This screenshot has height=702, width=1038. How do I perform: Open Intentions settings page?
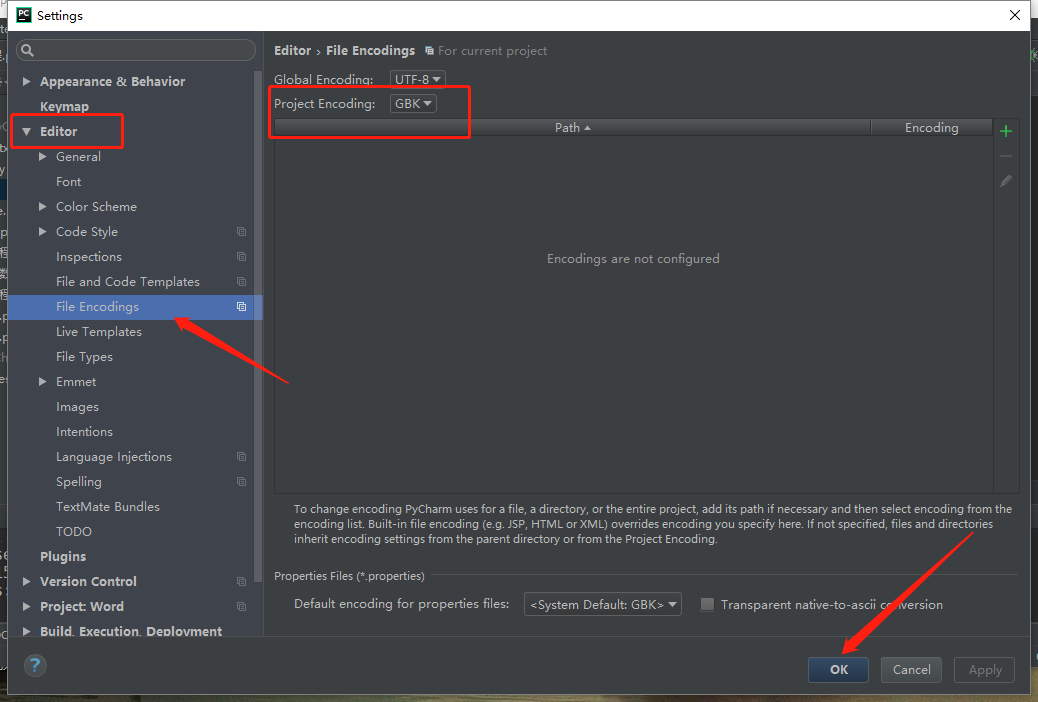coord(84,432)
